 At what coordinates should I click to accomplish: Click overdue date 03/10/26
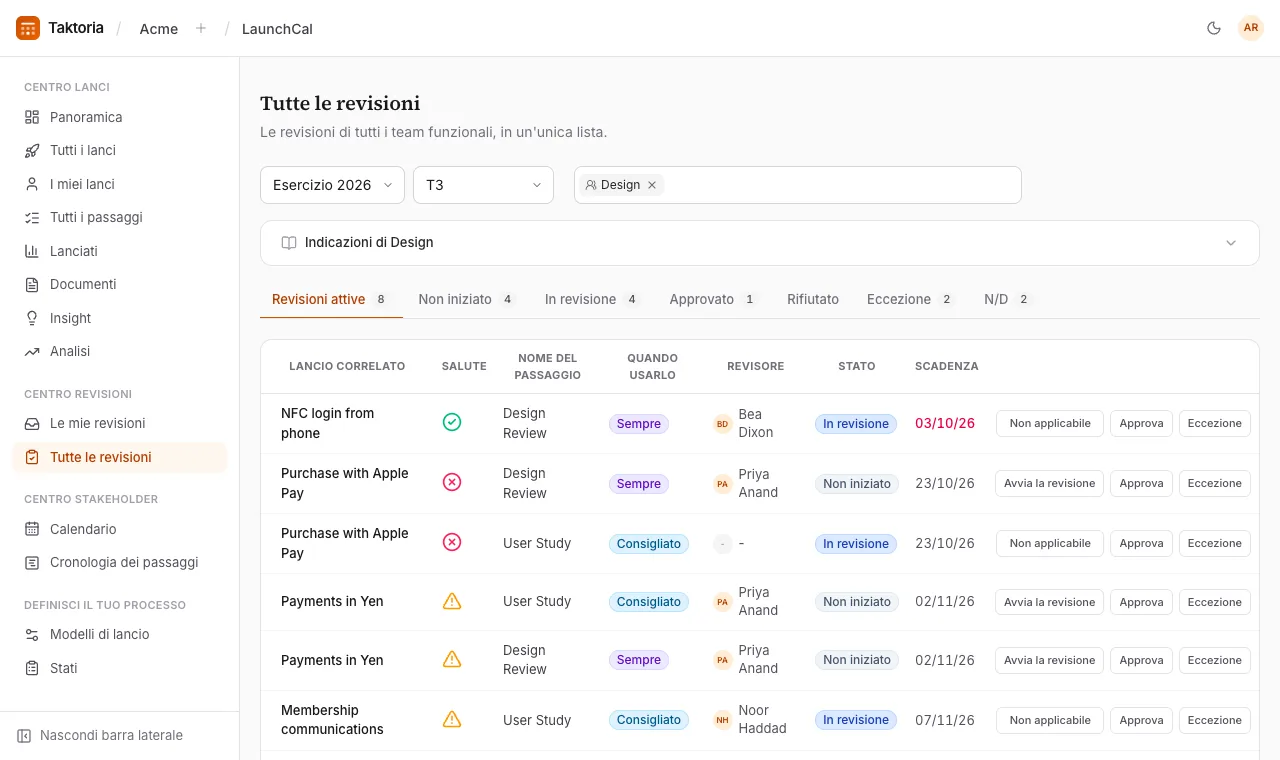point(945,423)
